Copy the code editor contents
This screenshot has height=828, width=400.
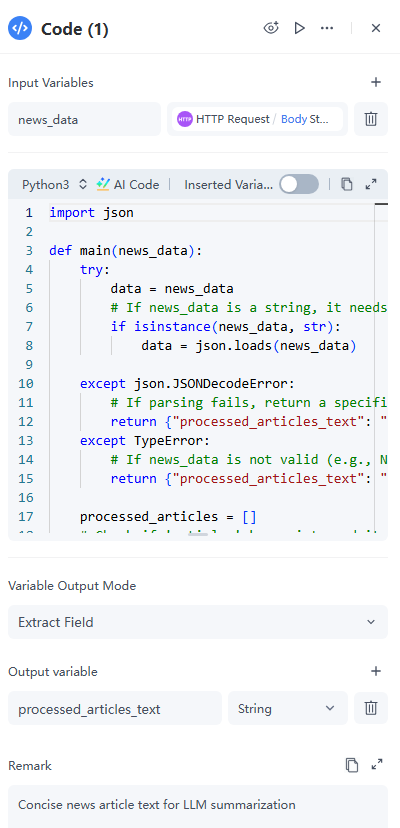pyautogui.click(x=347, y=184)
